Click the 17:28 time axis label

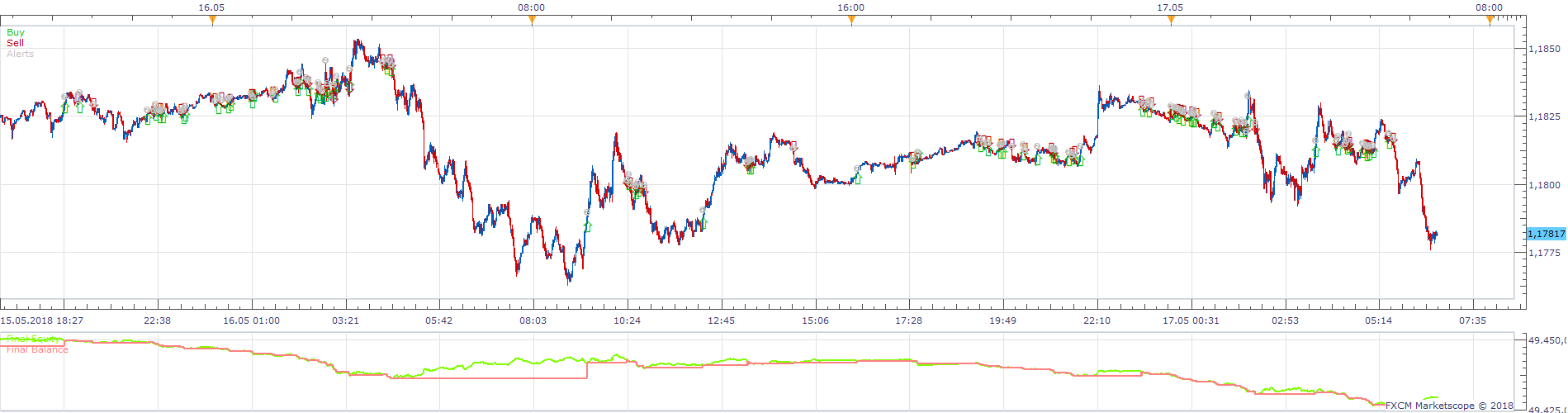pyautogui.click(x=908, y=320)
